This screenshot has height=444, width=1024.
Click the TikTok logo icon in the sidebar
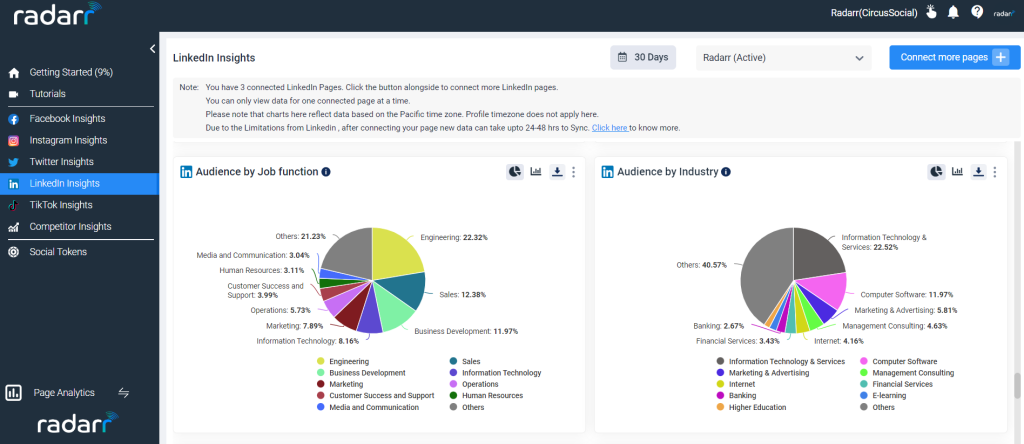tap(13, 205)
